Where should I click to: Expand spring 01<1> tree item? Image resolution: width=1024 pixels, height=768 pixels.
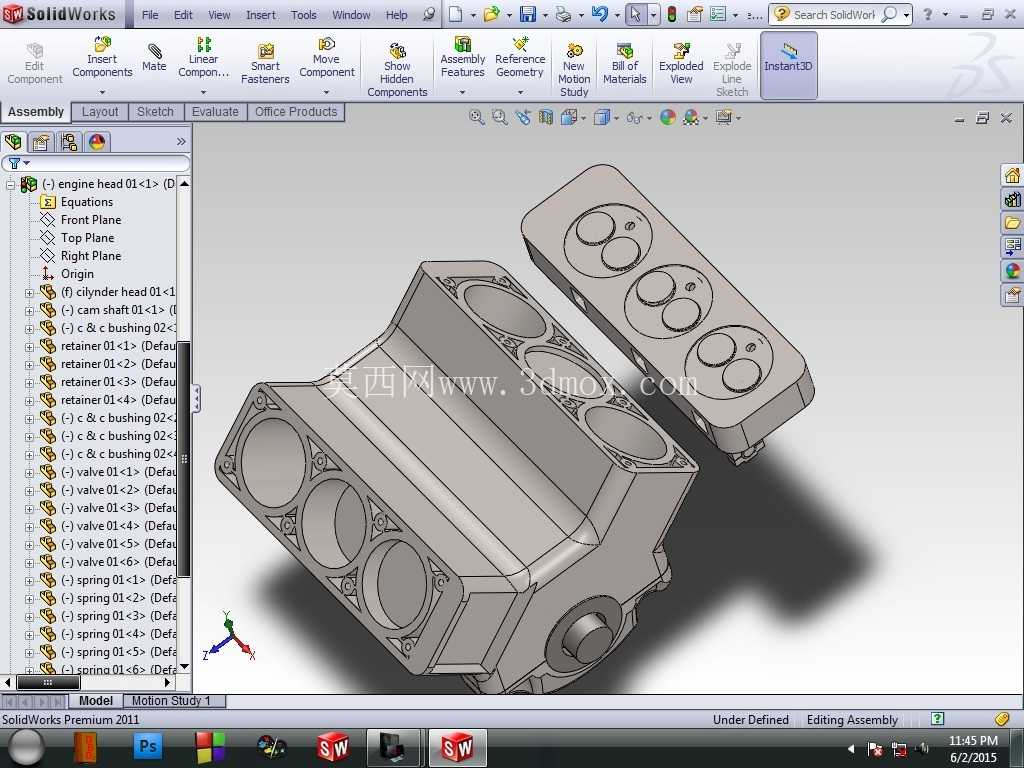29,581
